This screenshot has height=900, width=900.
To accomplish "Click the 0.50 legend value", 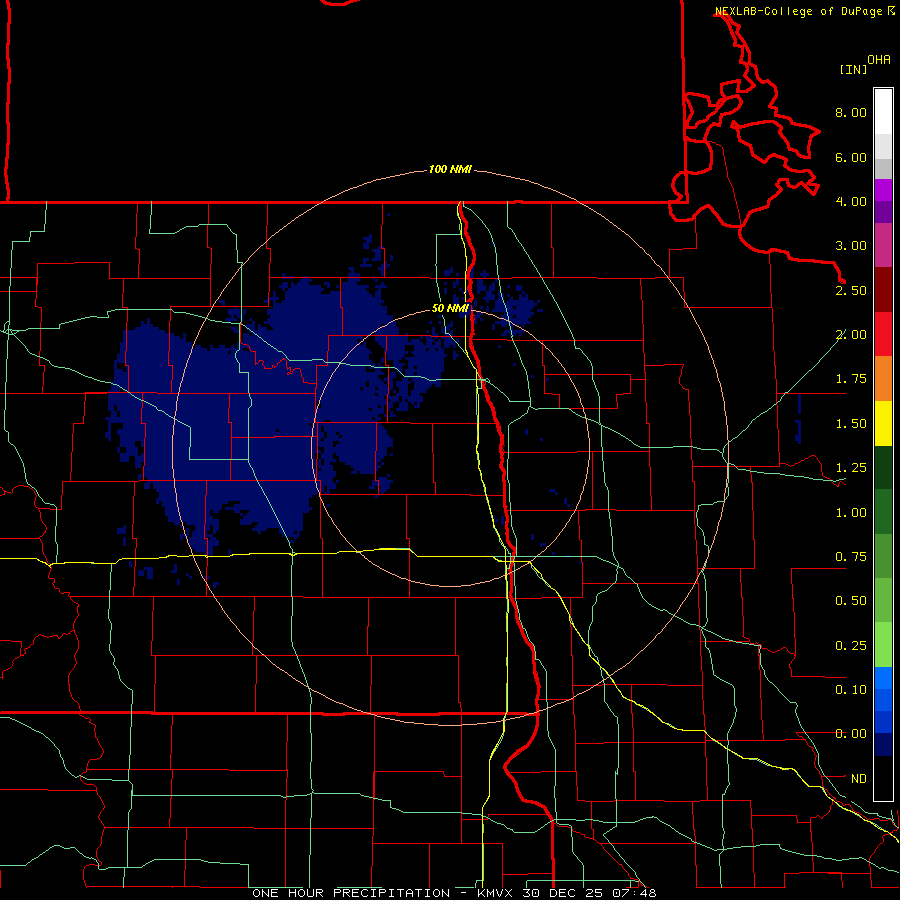I will click(851, 601).
